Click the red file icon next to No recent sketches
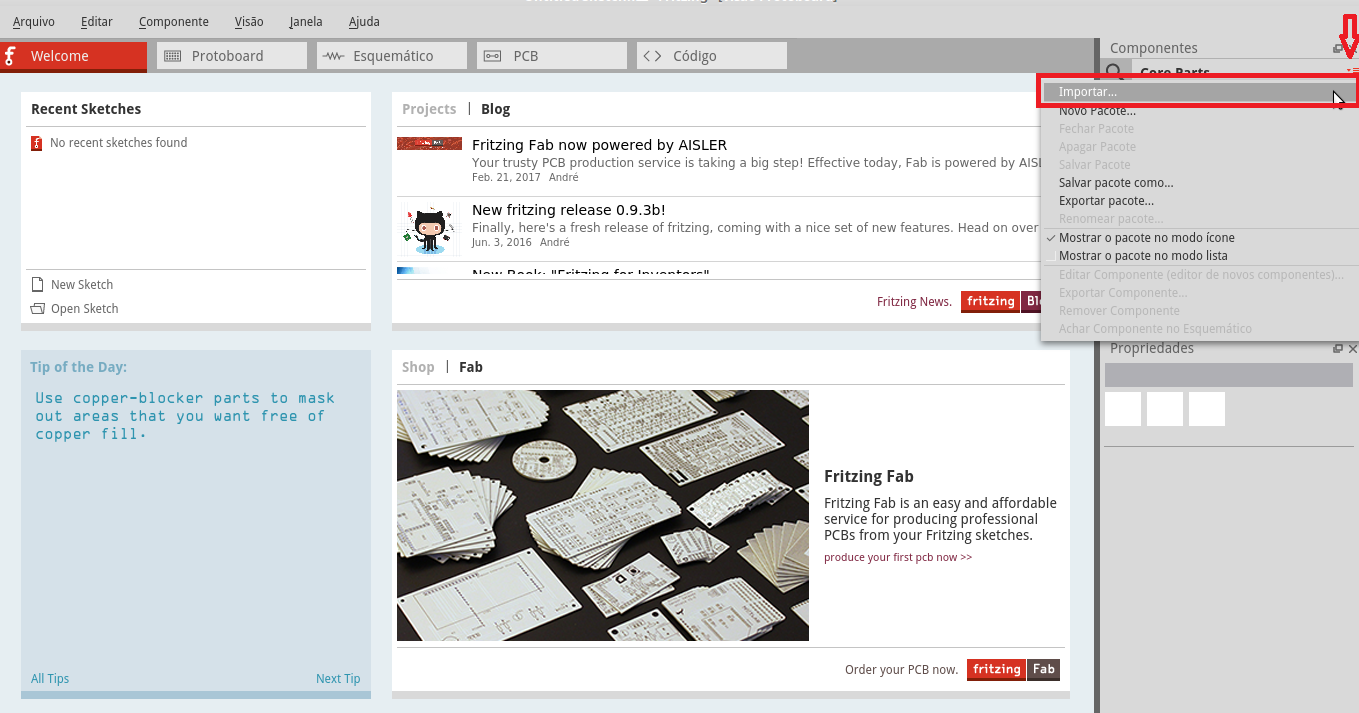 pyautogui.click(x=37, y=143)
